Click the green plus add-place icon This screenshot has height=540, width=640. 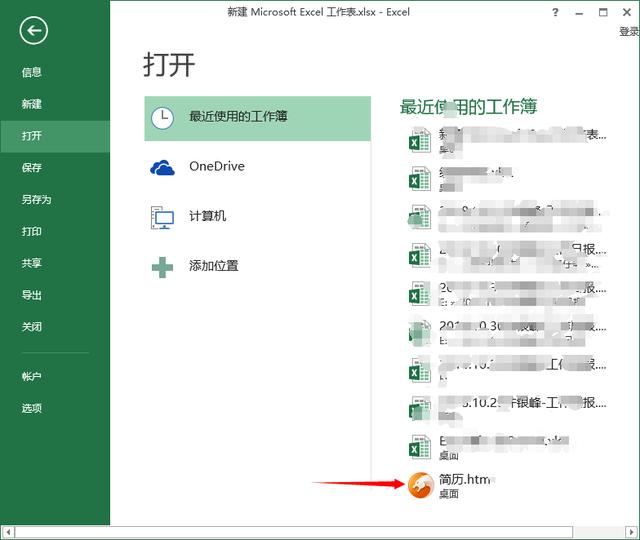pyautogui.click(x=162, y=267)
